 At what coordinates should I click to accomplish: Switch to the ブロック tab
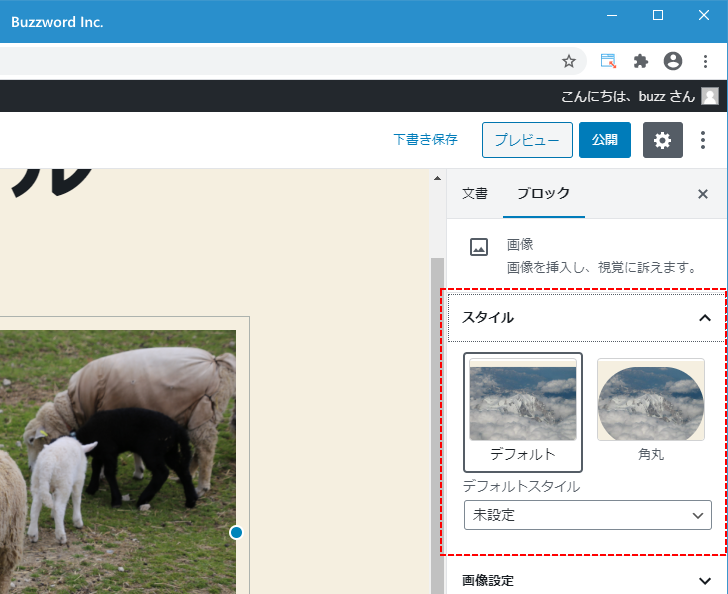point(543,194)
